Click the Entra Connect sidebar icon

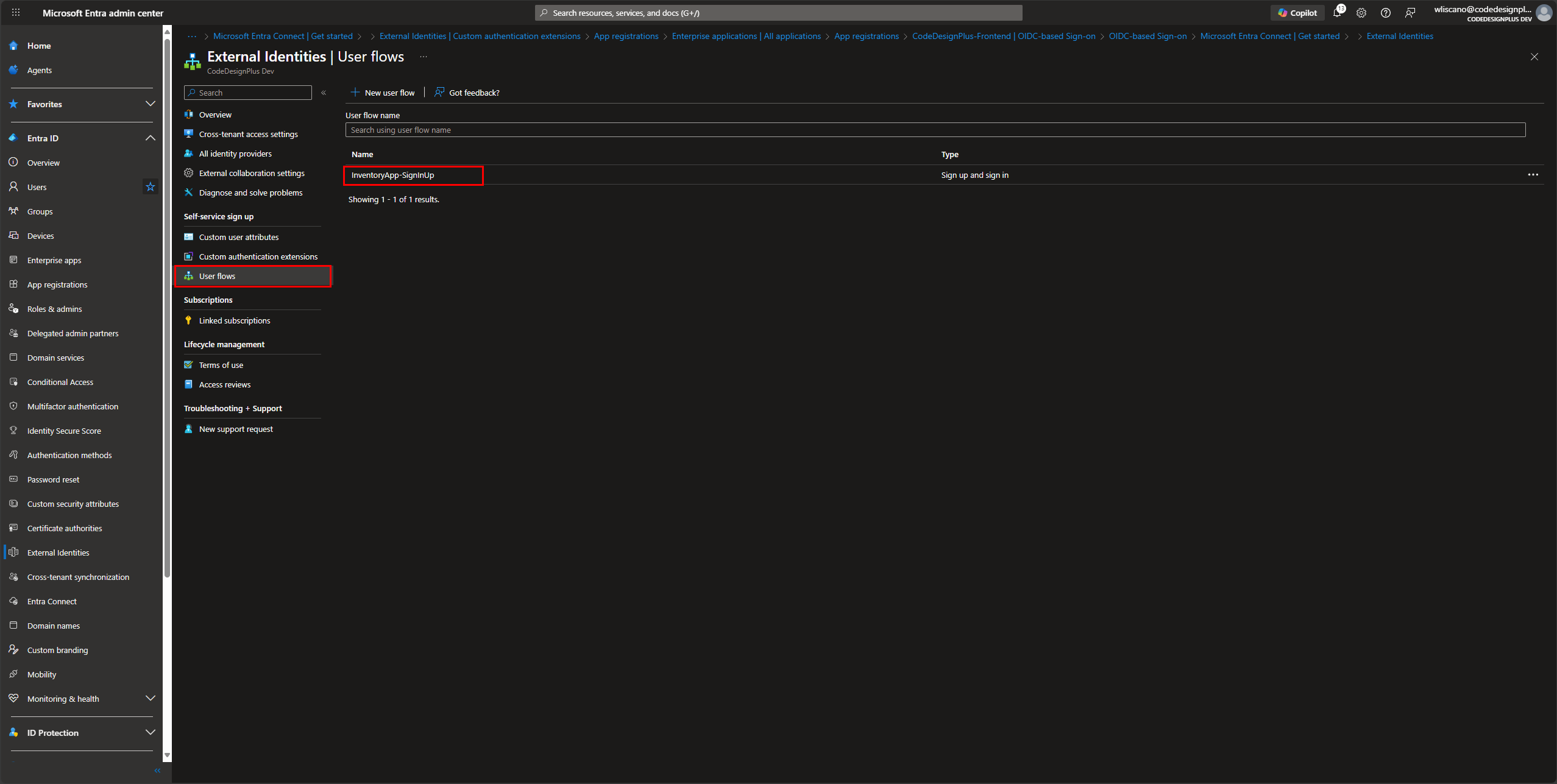13,601
